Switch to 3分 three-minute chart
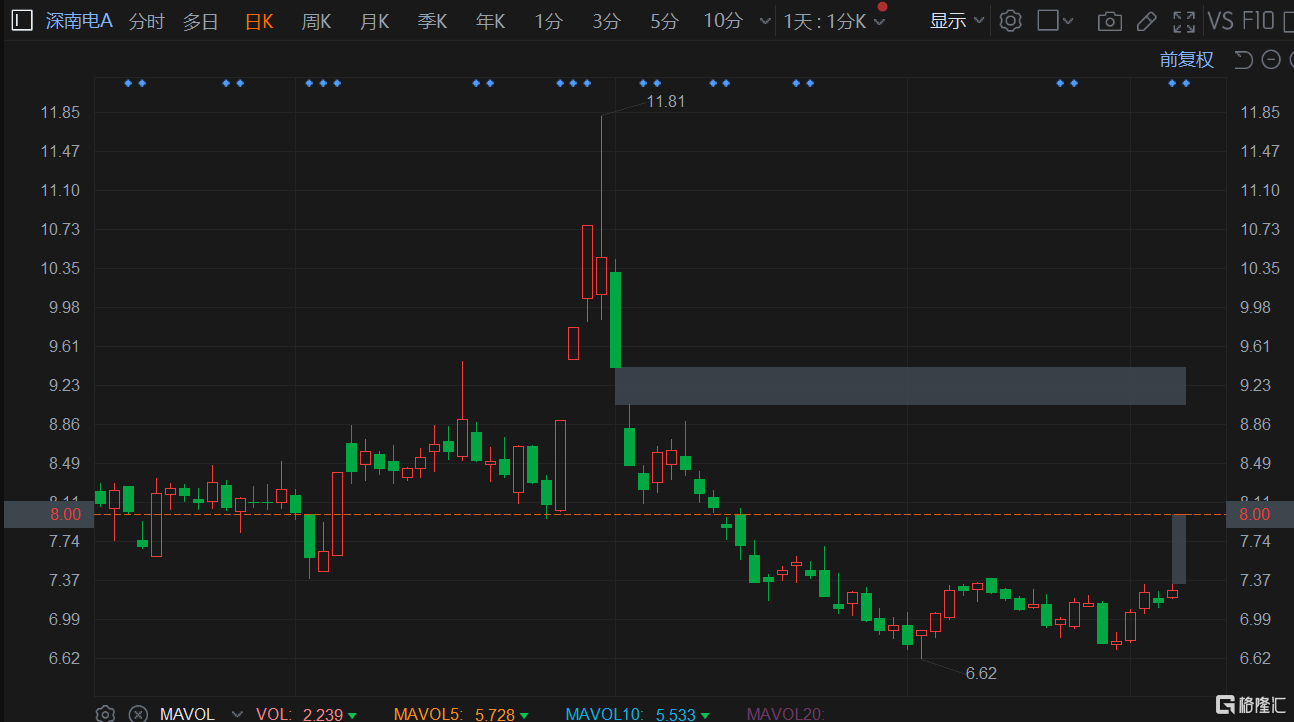This screenshot has height=722, width=1294. 606,21
